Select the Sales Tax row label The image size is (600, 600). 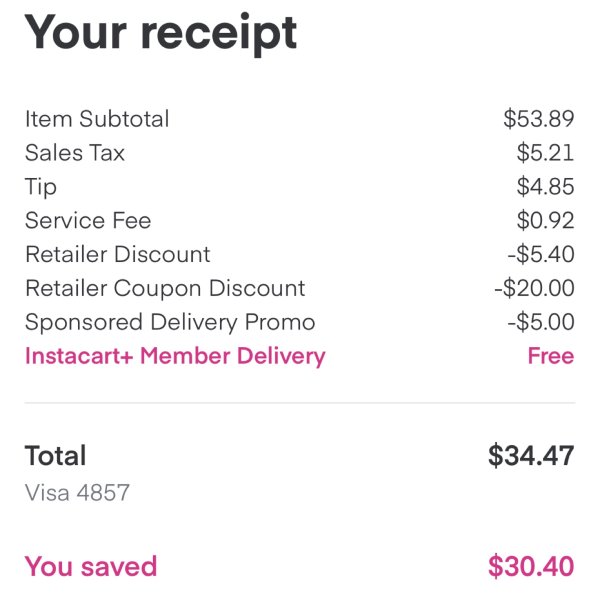pos(75,153)
